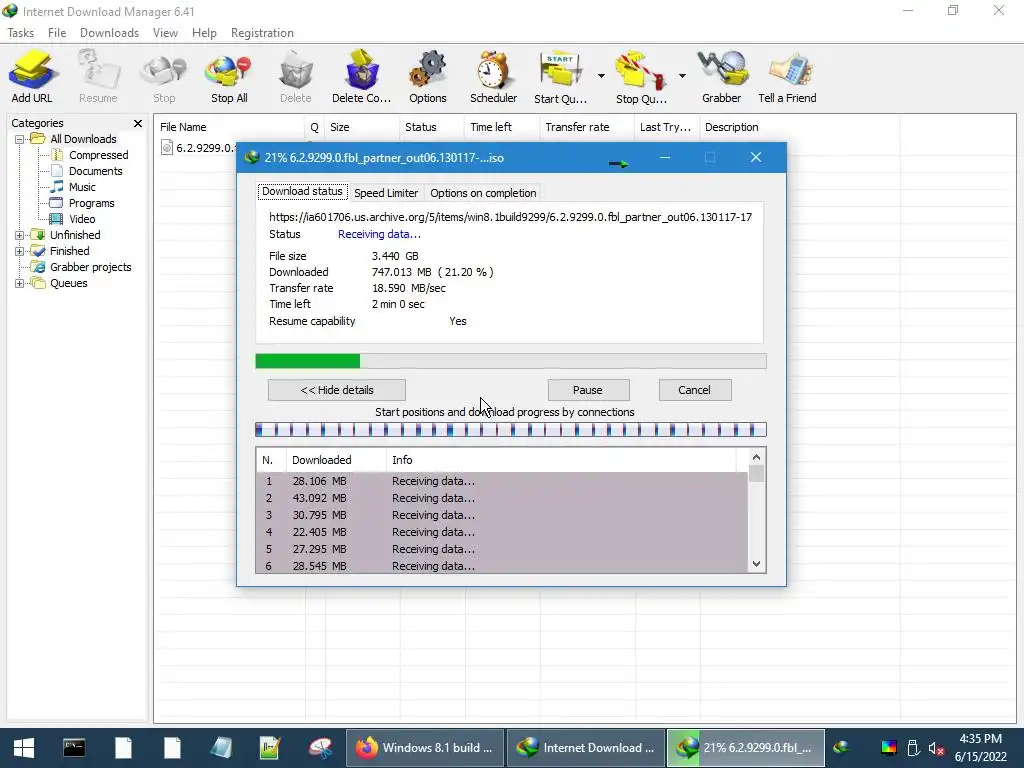Click the IDM system tray icon
Viewport: 1024px width, 768px height.
point(840,748)
